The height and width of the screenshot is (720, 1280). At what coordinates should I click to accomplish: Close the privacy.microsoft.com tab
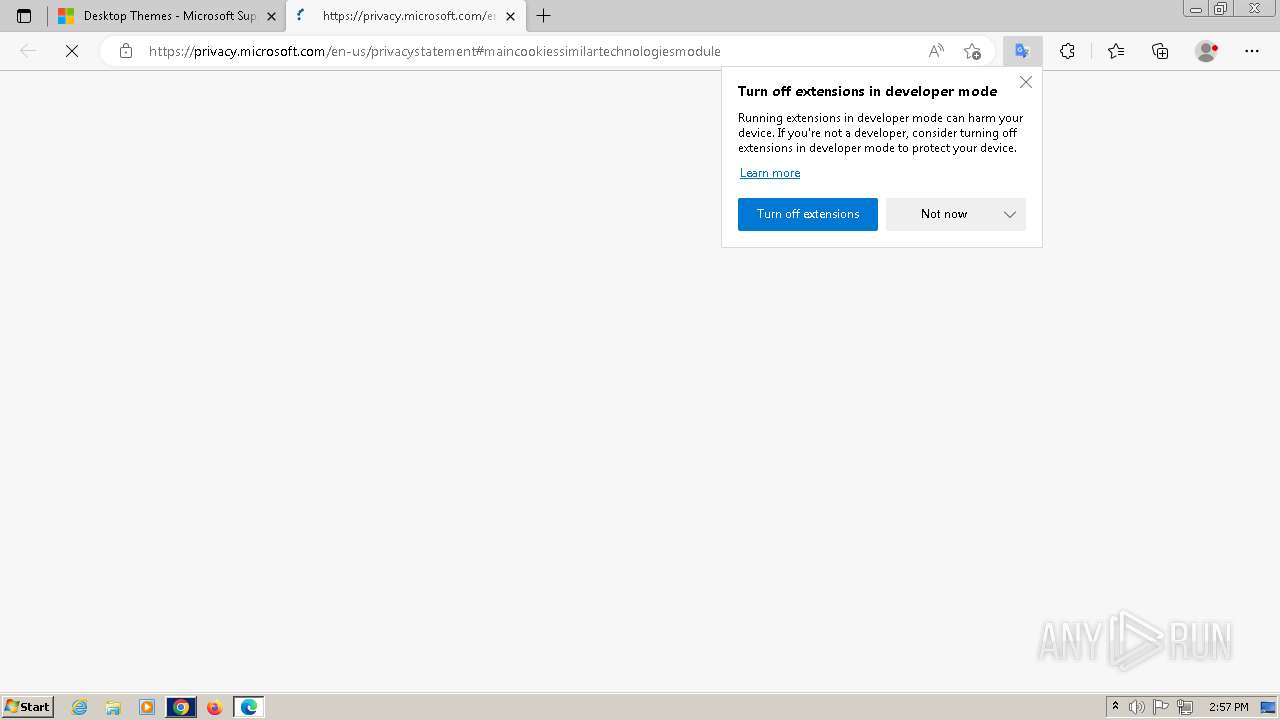click(x=510, y=16)
